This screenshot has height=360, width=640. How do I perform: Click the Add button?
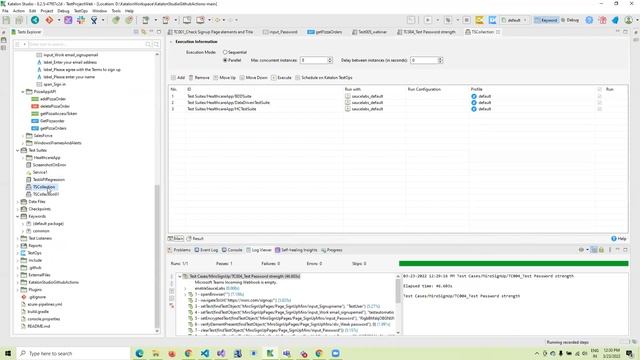pyautogui.click(x=178, y=78)
